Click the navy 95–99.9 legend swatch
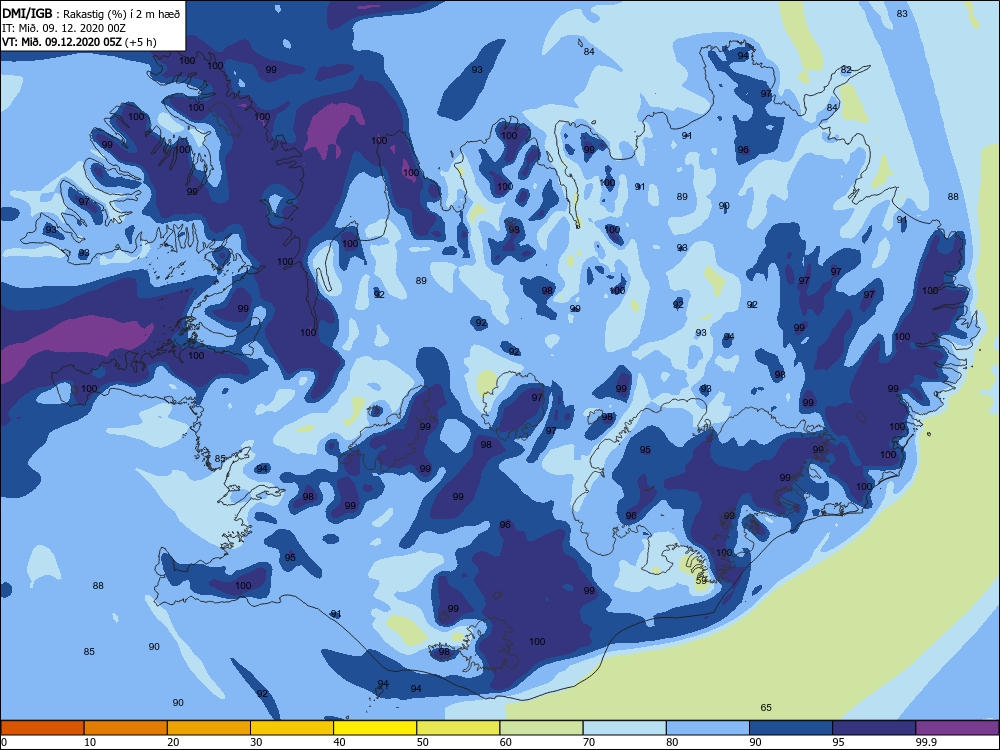Viewport: 1000px width, 750px height. pos(874,728)
